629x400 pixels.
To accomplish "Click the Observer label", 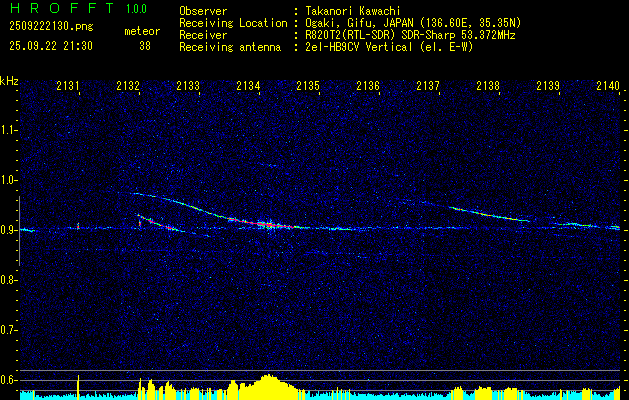I will 203,11.
